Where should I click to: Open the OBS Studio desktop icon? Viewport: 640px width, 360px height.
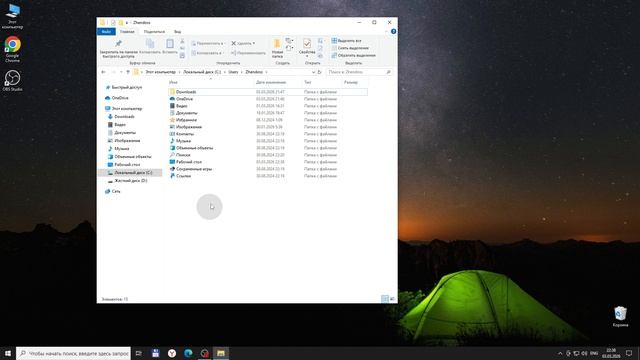(x=13, y=80)
